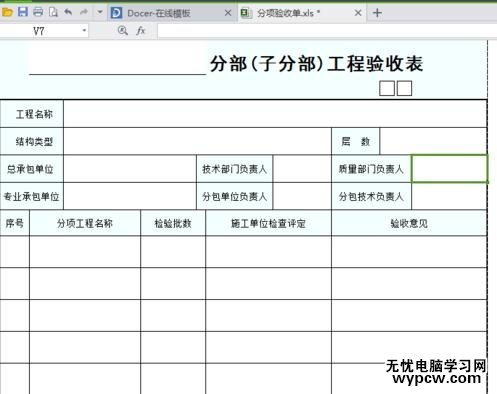Click the formula bar input area
Image resolution: width=497 pixels, height=394 pixels.
(327, 31)
